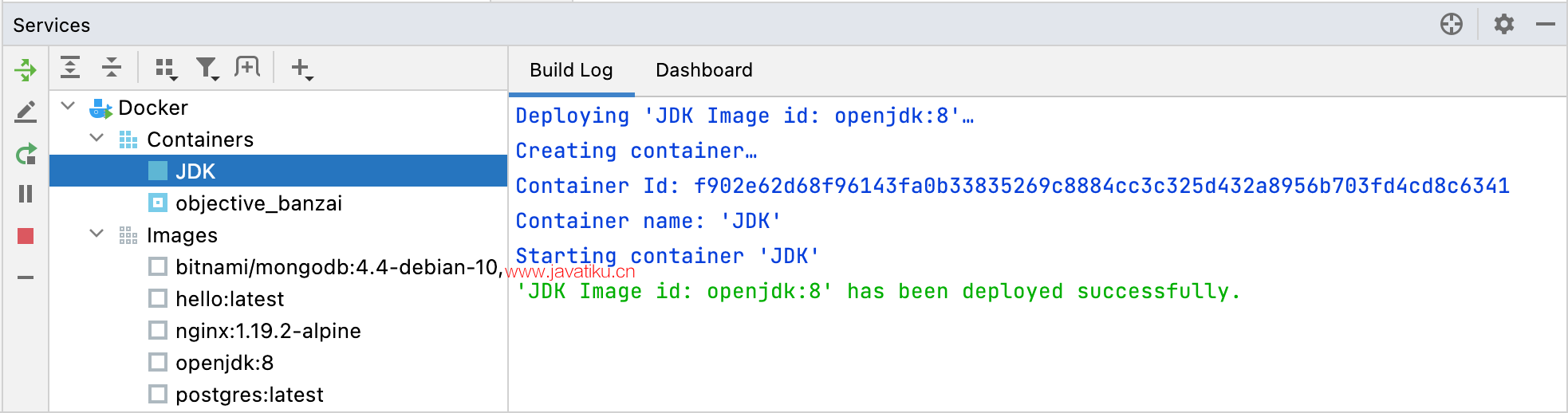Select the Build Log tab

click(571, 70)
